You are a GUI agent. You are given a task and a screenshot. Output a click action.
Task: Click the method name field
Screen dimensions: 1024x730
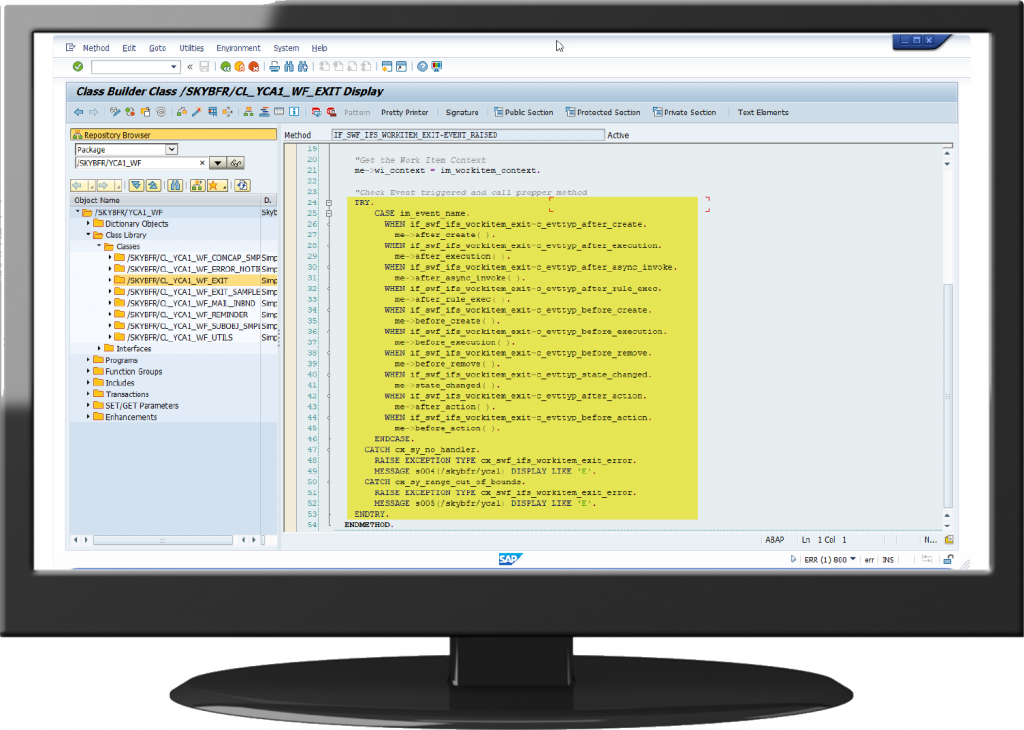pos(468,135)
